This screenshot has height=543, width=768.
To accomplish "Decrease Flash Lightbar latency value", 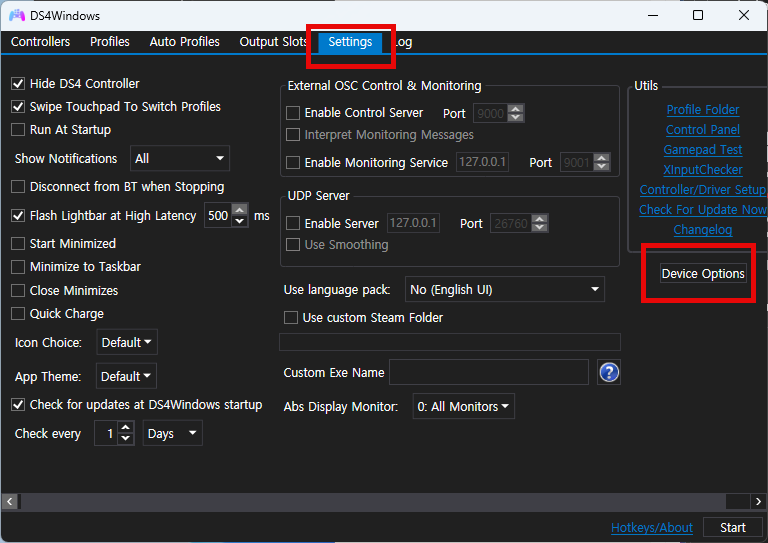I will coord(240,221).
